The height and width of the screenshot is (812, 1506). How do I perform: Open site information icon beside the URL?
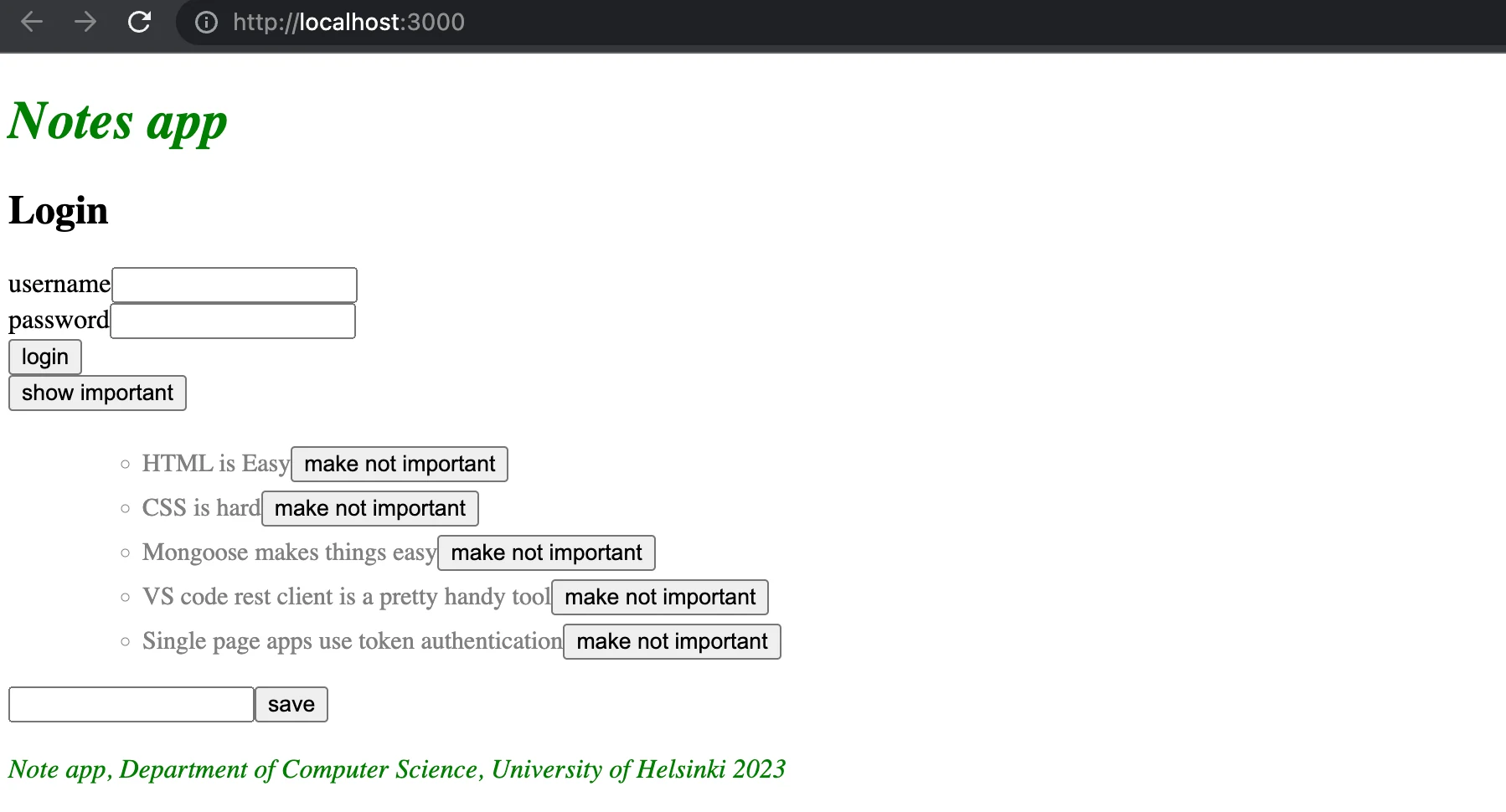(x=206, y=23)
